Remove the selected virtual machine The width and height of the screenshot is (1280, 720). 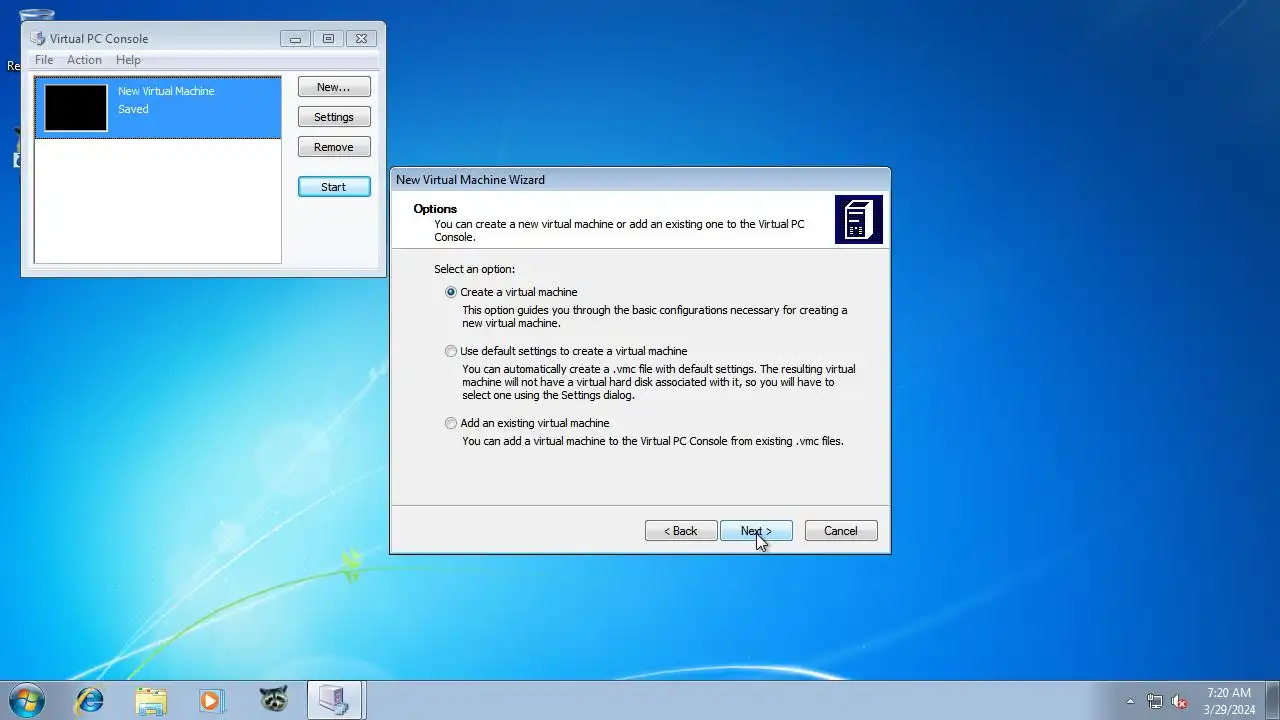click(x=334, y=147)
